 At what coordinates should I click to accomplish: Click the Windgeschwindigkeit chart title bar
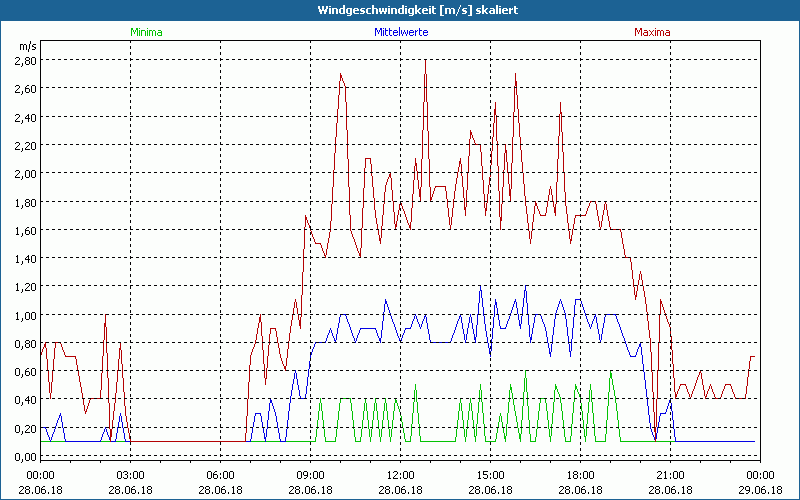click(x=400, y=9)
